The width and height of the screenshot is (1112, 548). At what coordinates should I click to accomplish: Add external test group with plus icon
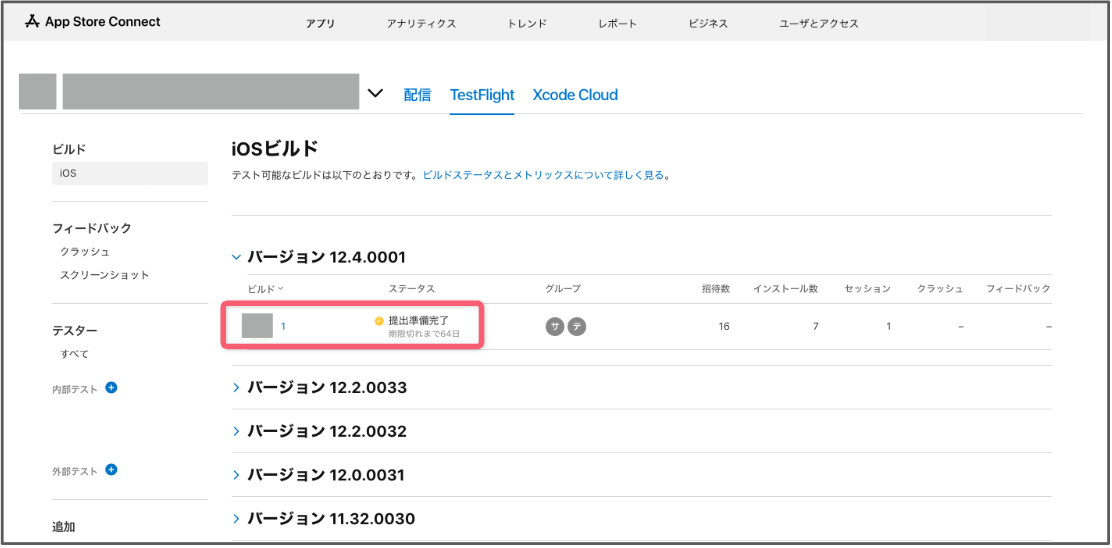click(111, 470)
